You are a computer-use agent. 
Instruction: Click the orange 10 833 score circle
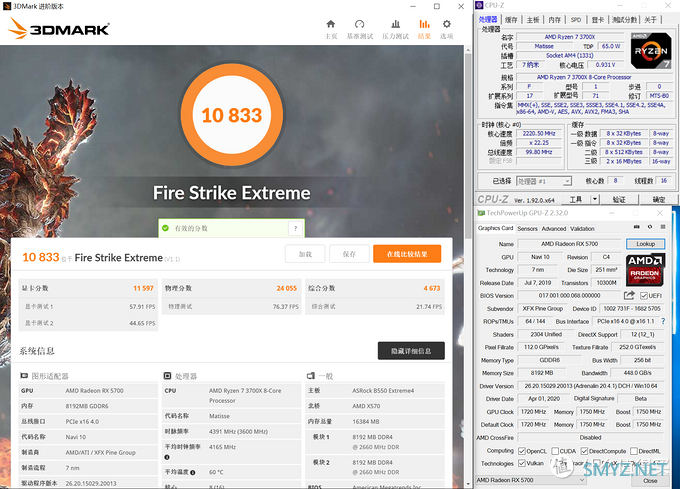pyautogui.click(x=232, y=114)
